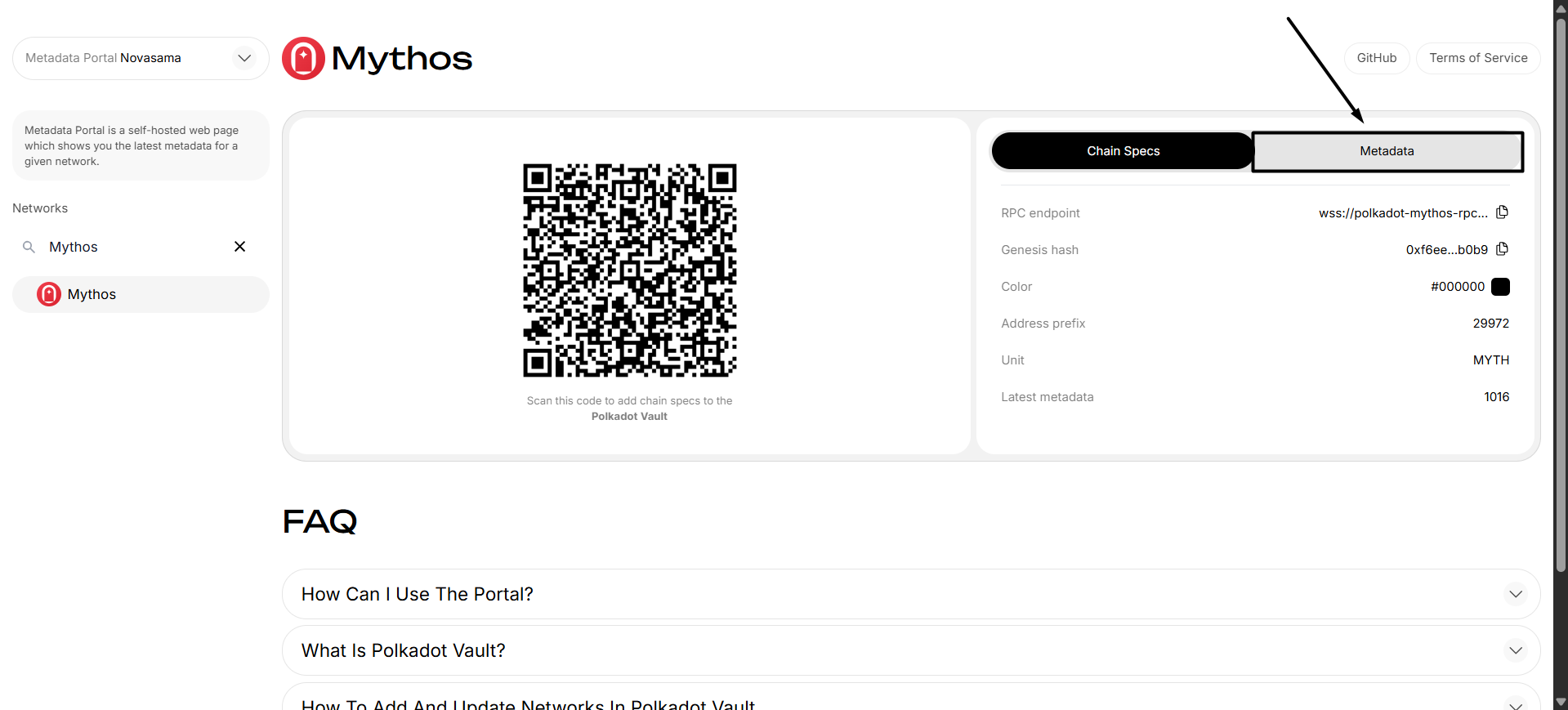Copy the Genesis hash value

(x=1502, y=249)
